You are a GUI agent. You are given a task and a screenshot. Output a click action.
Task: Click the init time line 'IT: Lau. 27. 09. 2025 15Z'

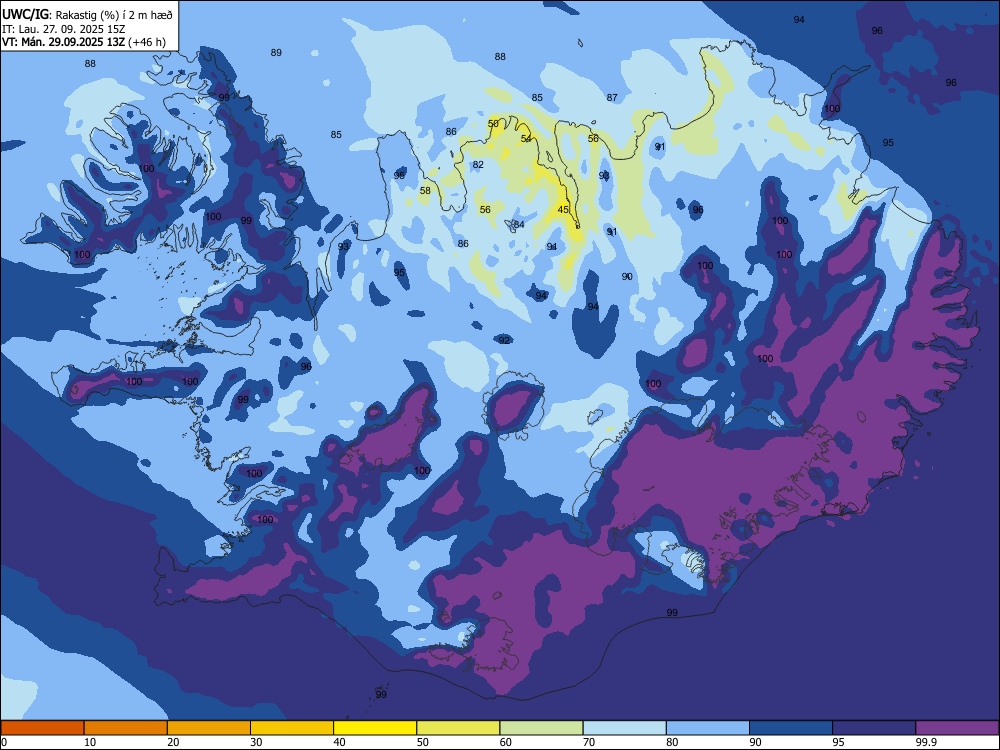tap(63, 29)
